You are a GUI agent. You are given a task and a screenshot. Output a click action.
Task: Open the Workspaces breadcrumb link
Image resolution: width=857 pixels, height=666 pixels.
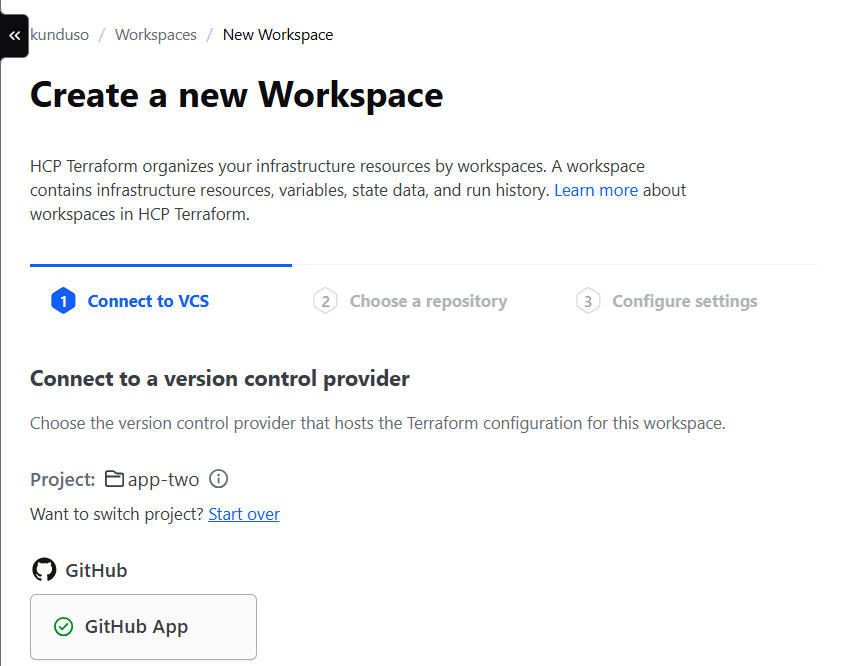pyautogui.click(x=156, y=35)
